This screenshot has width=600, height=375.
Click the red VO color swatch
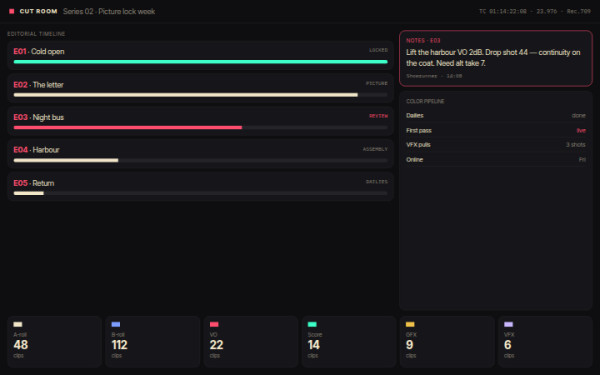[x=214, y=324]
